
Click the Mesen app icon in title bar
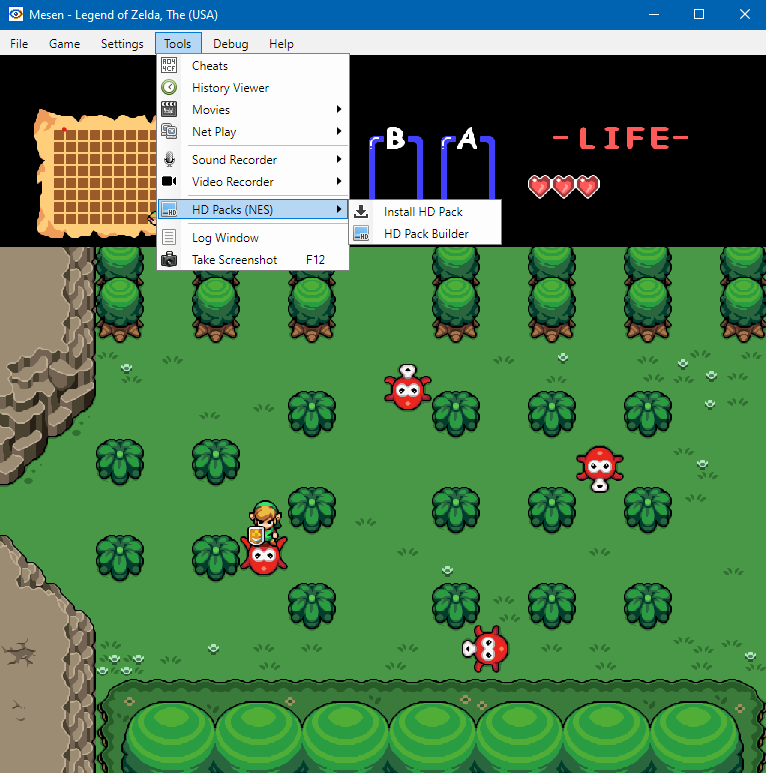tap(16, 14)
